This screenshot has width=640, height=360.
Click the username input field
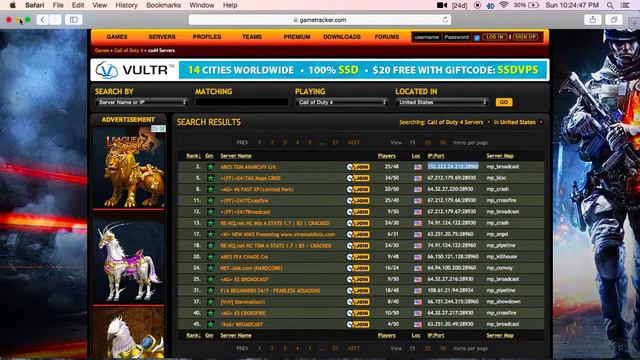427,37
